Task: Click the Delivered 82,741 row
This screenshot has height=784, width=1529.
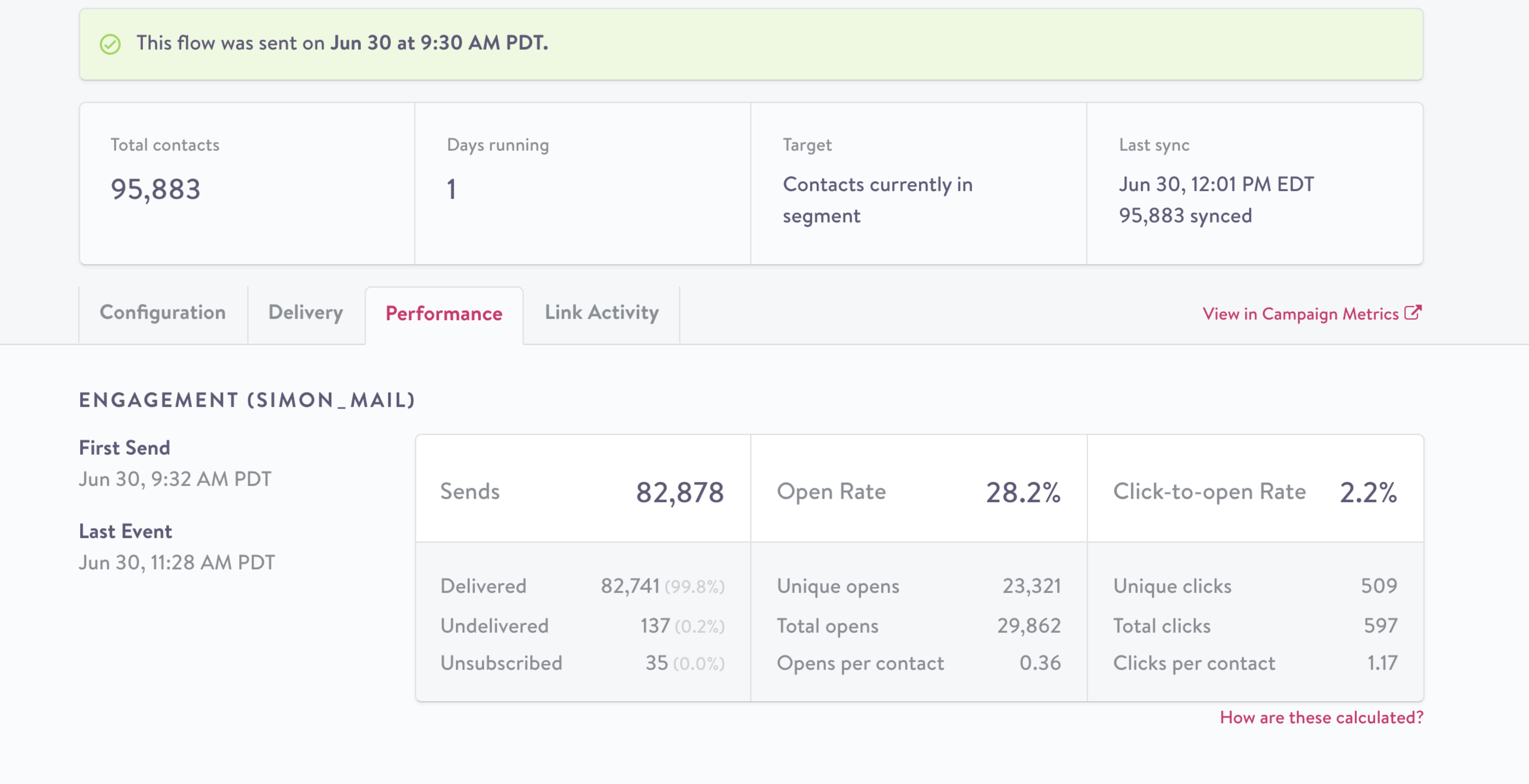Action: coord(582,586)
